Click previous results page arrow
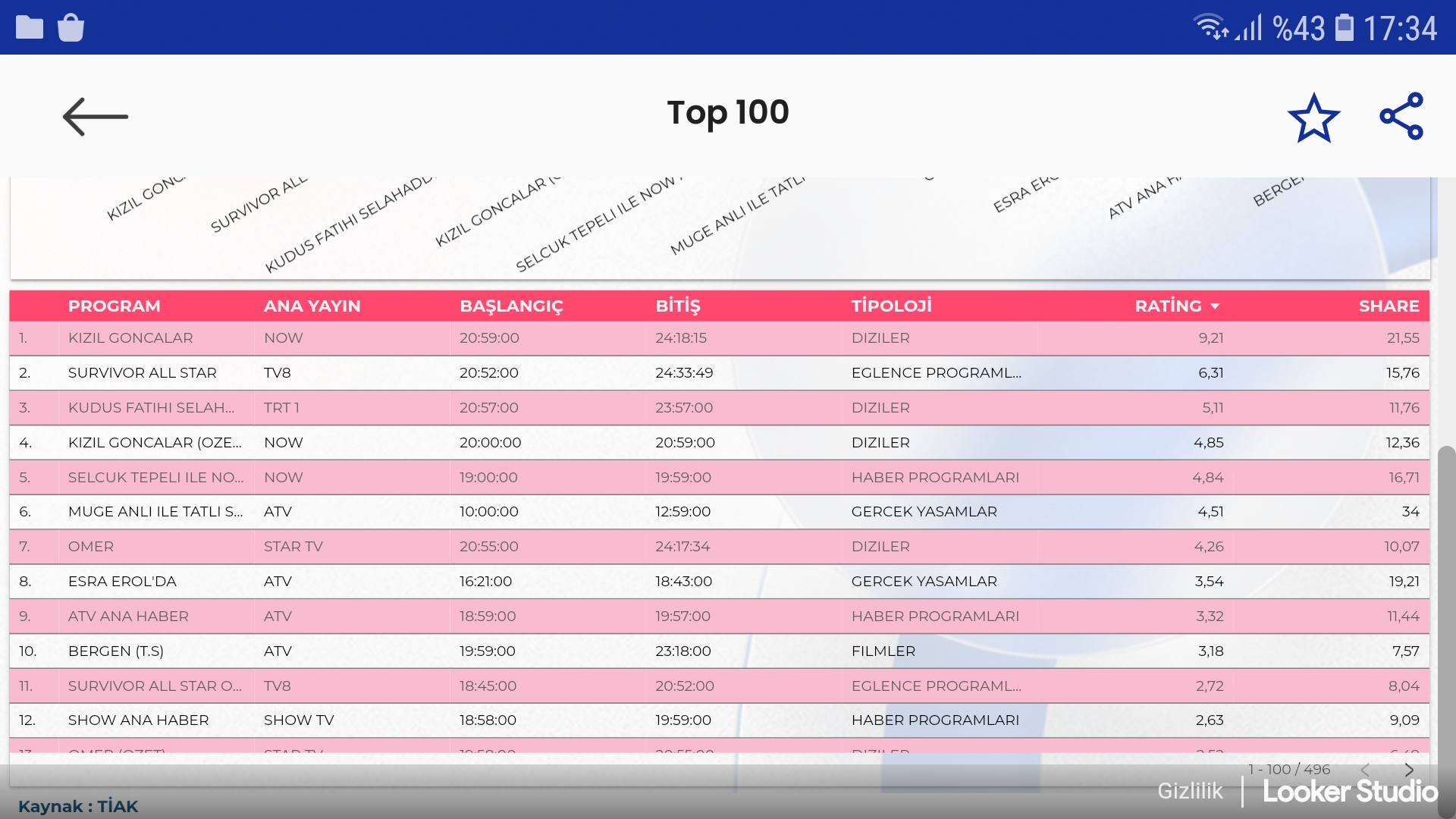 tap(1365, 770)
